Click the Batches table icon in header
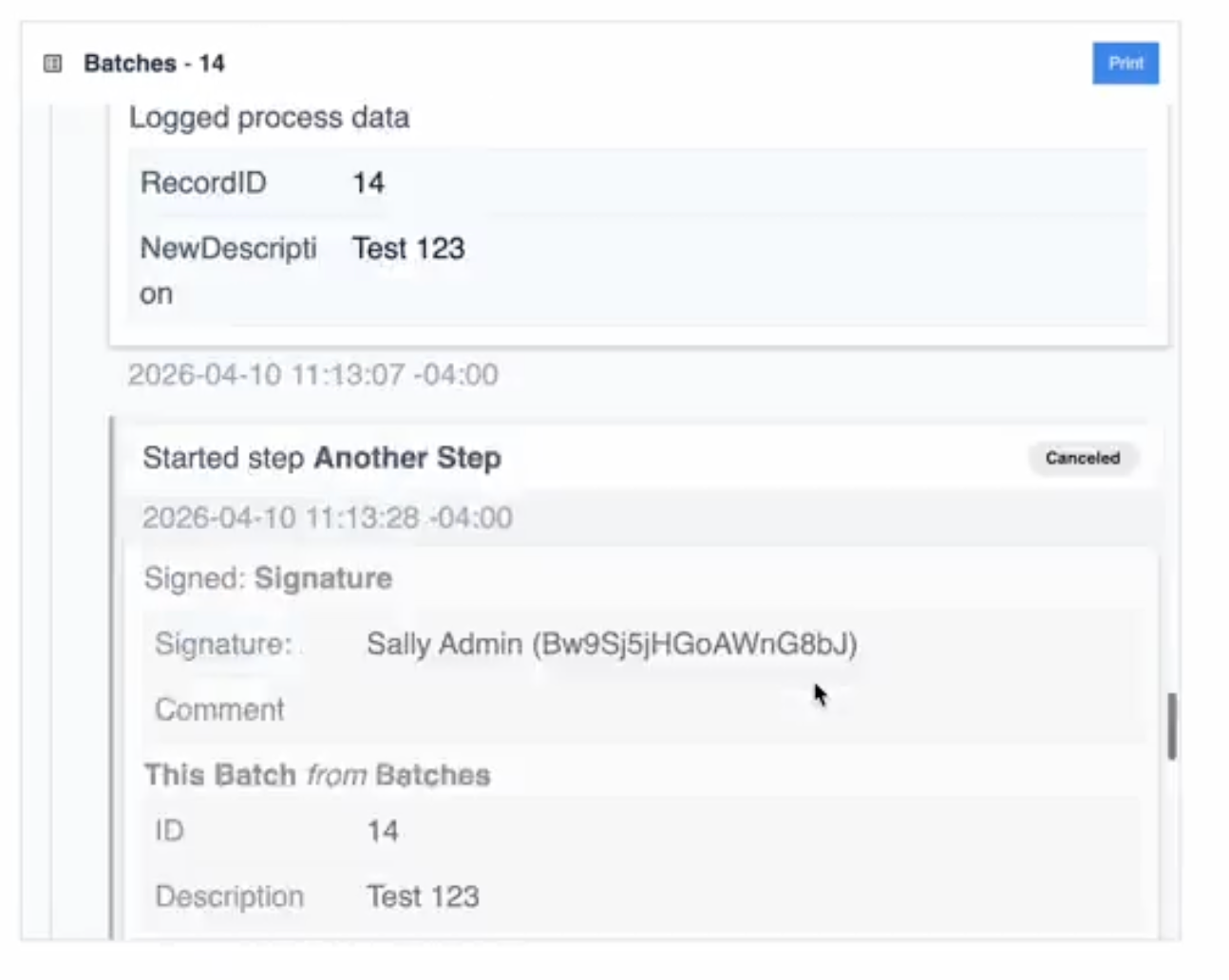 pos(53,64)
